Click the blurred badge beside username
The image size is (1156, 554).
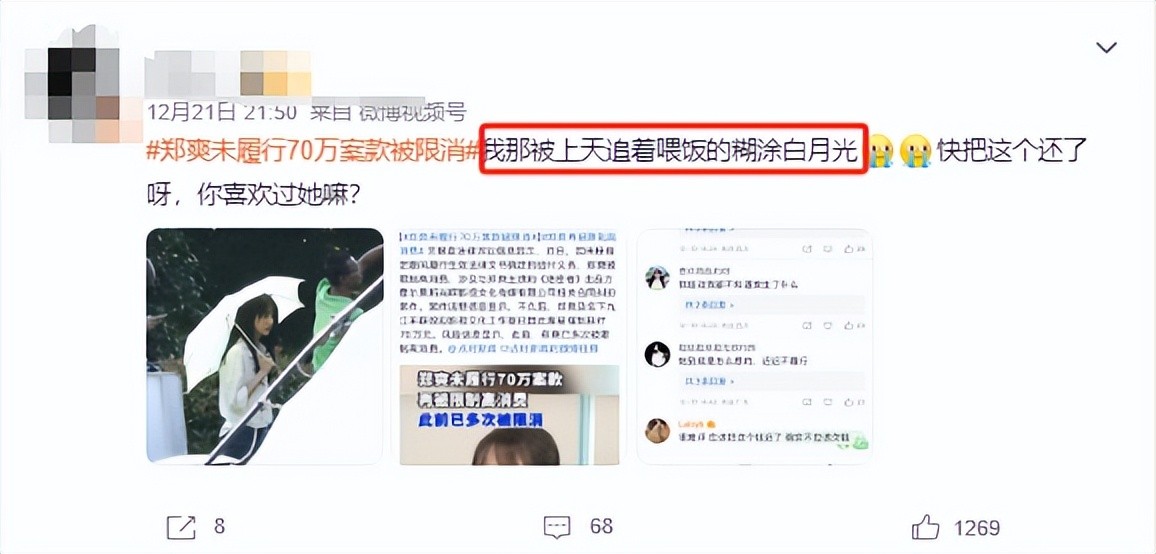pyautogui.click(x=276, y=74)
